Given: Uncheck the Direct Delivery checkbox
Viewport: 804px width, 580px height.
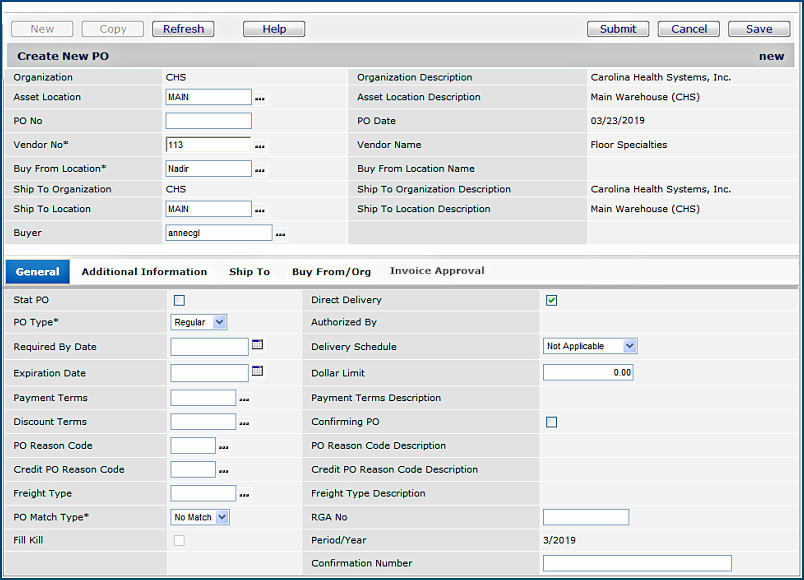Looking at the screenshot, I should pos(551,300).
